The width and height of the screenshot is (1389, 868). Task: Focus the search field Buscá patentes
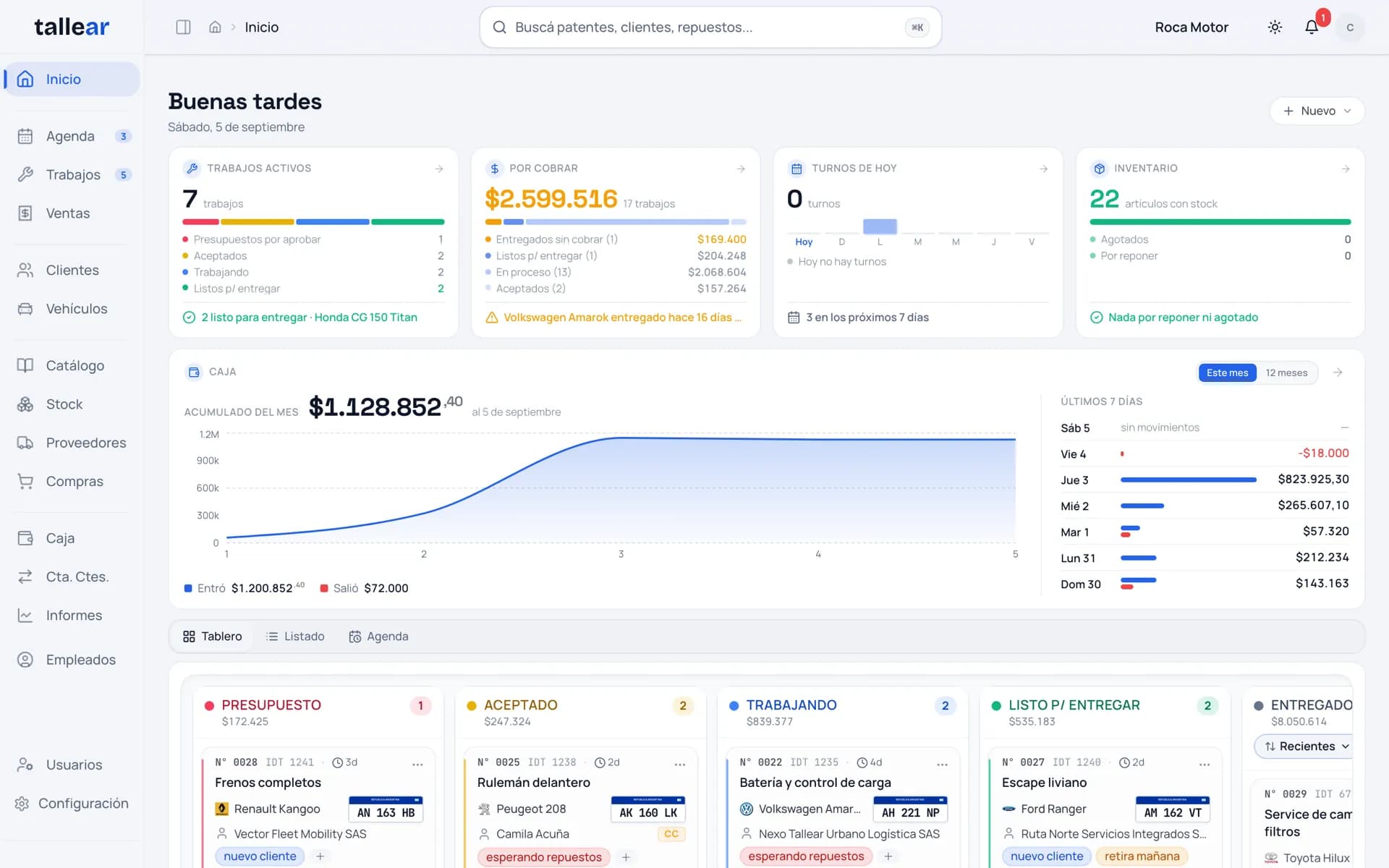tap(710, 27)
